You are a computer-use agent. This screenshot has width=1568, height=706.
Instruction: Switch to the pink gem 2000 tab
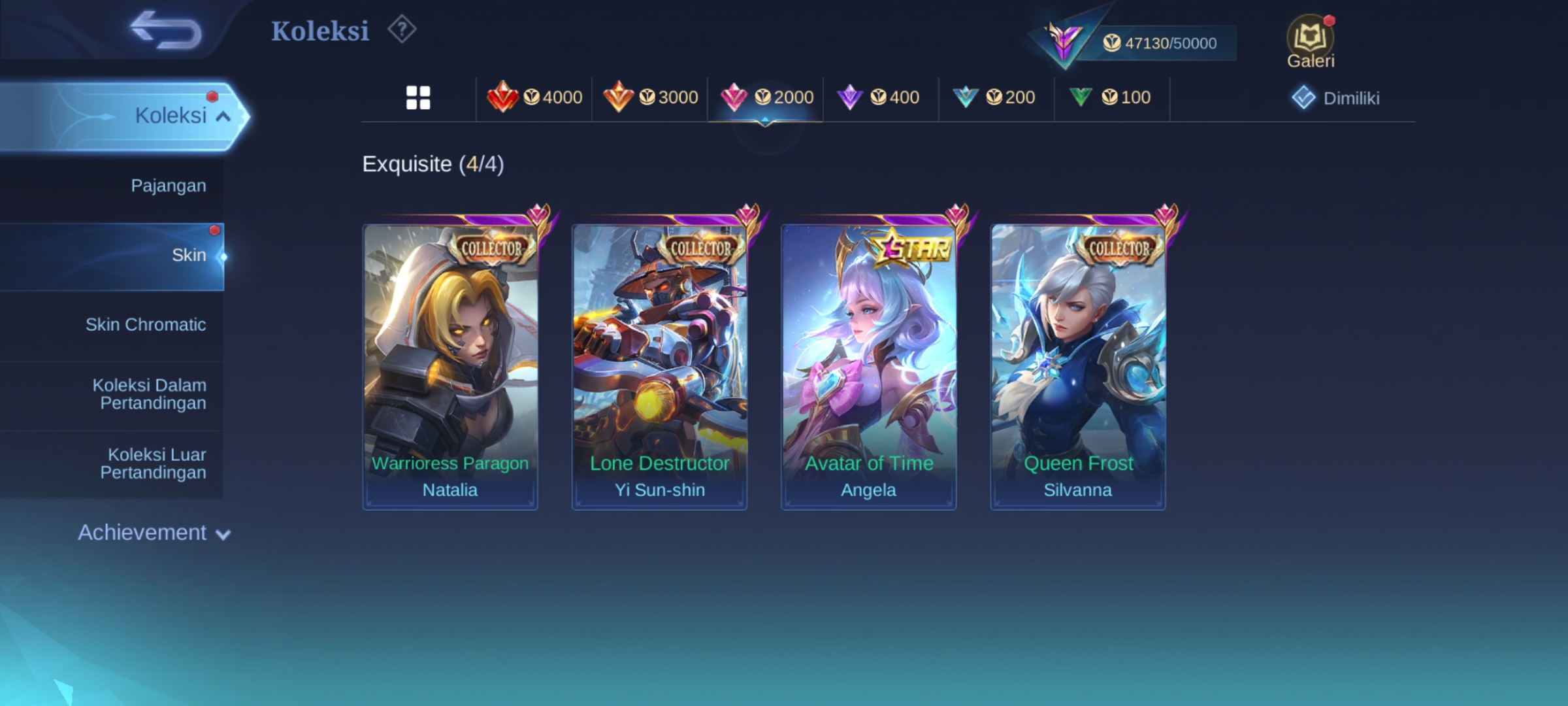point(766,97)
